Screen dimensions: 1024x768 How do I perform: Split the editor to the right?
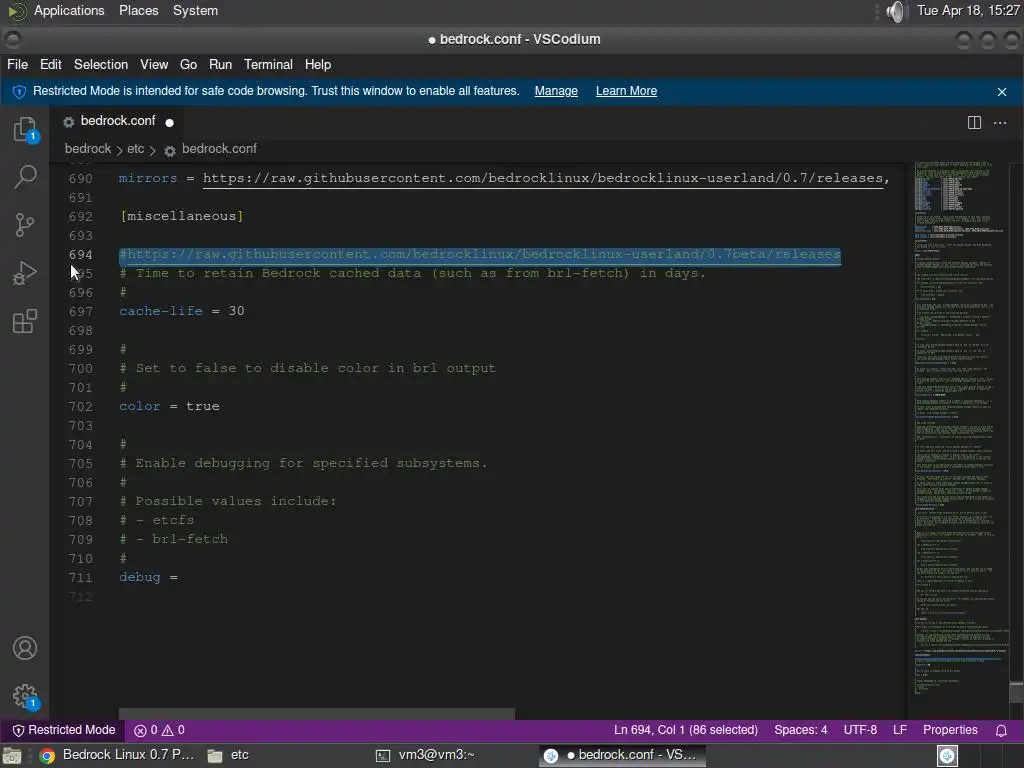[974, 122]
